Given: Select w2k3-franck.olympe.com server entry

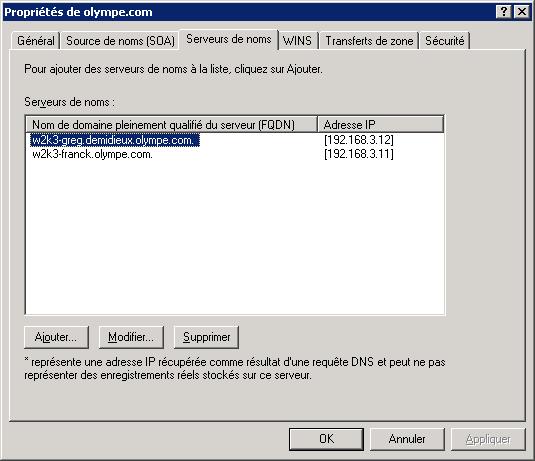Looking at the screenshot, I should (x=92, y=154).
